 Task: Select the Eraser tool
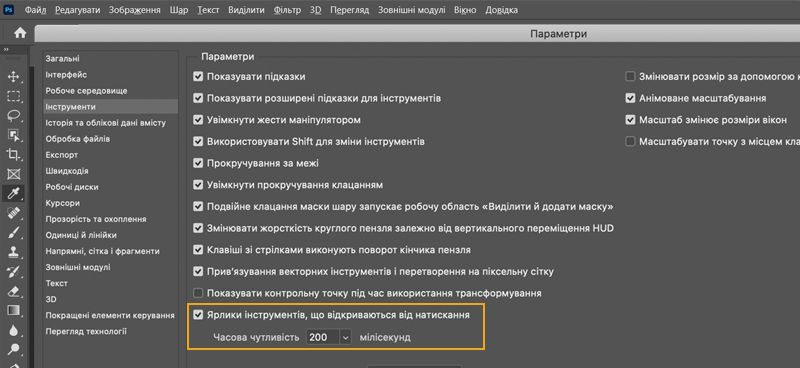[x=13, y=291]
